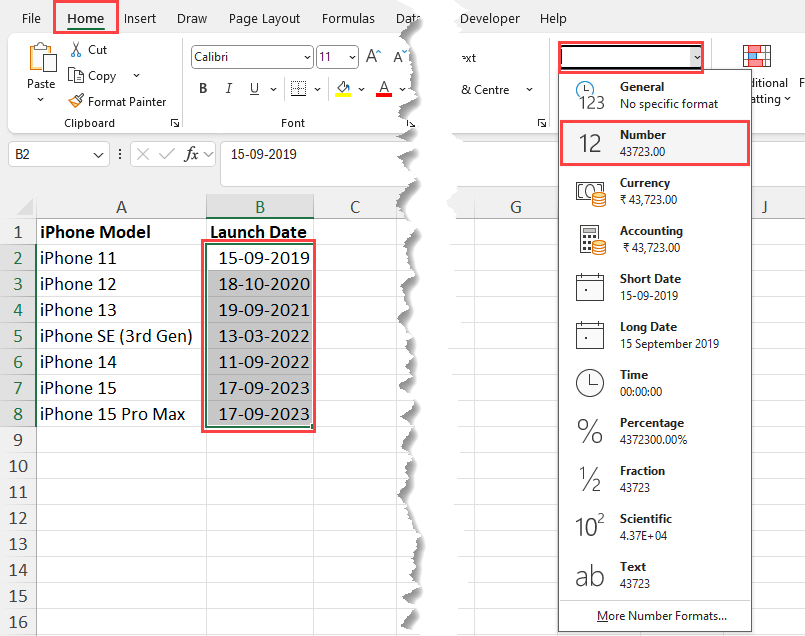Toggle Italic formatting
Screen dimensions: 805x636
pos(229,89)
